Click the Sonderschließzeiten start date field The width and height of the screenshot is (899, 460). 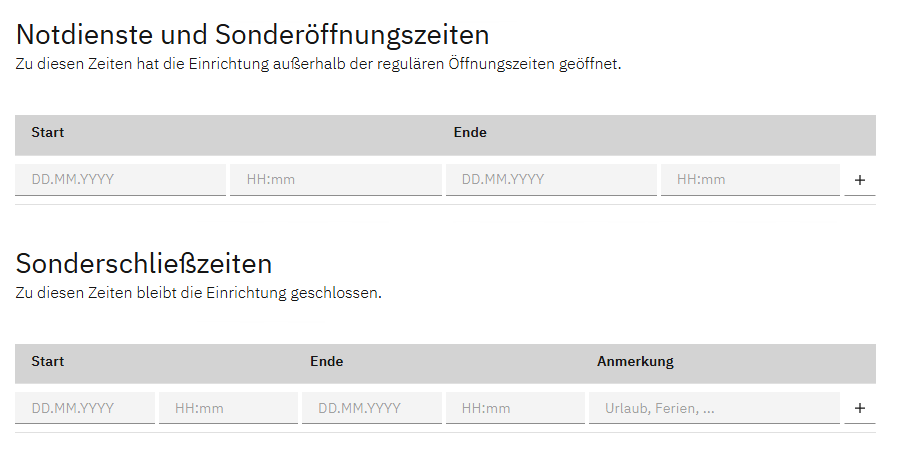(85, 408)
